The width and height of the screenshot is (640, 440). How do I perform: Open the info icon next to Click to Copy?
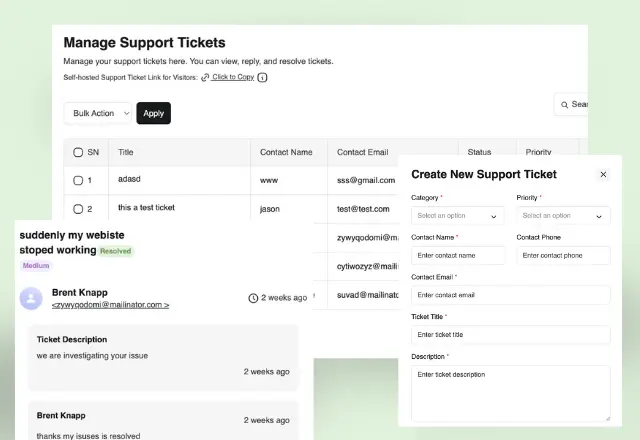click(262, 77)
